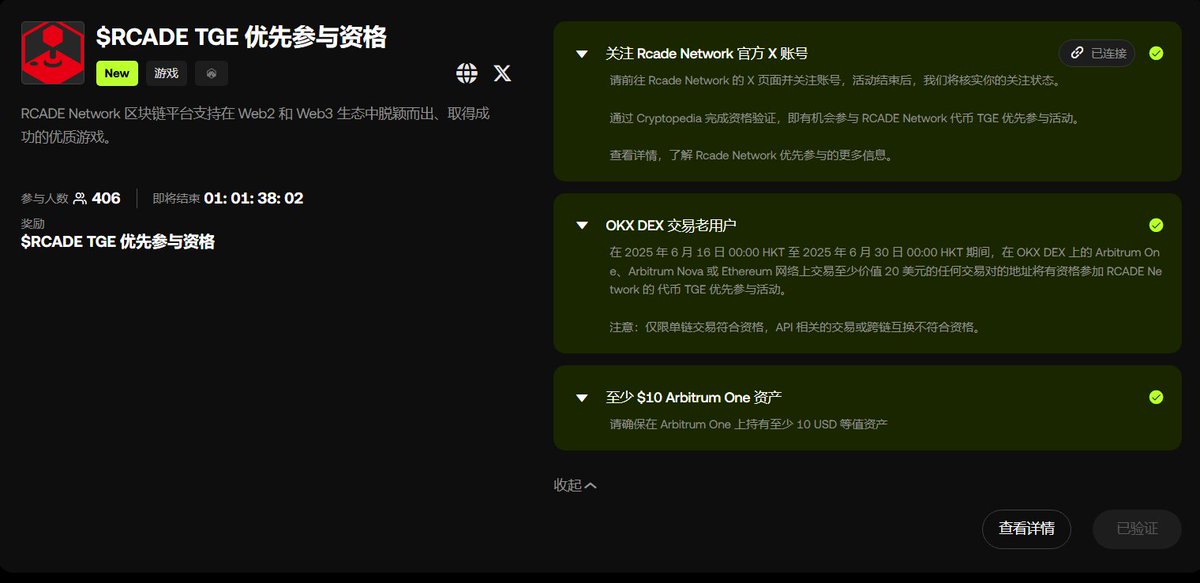This screenshot has height=583, width=1200.
Task: Click the 请确保在 Arbitrum One 上持有 description
Action: [749, 424]
